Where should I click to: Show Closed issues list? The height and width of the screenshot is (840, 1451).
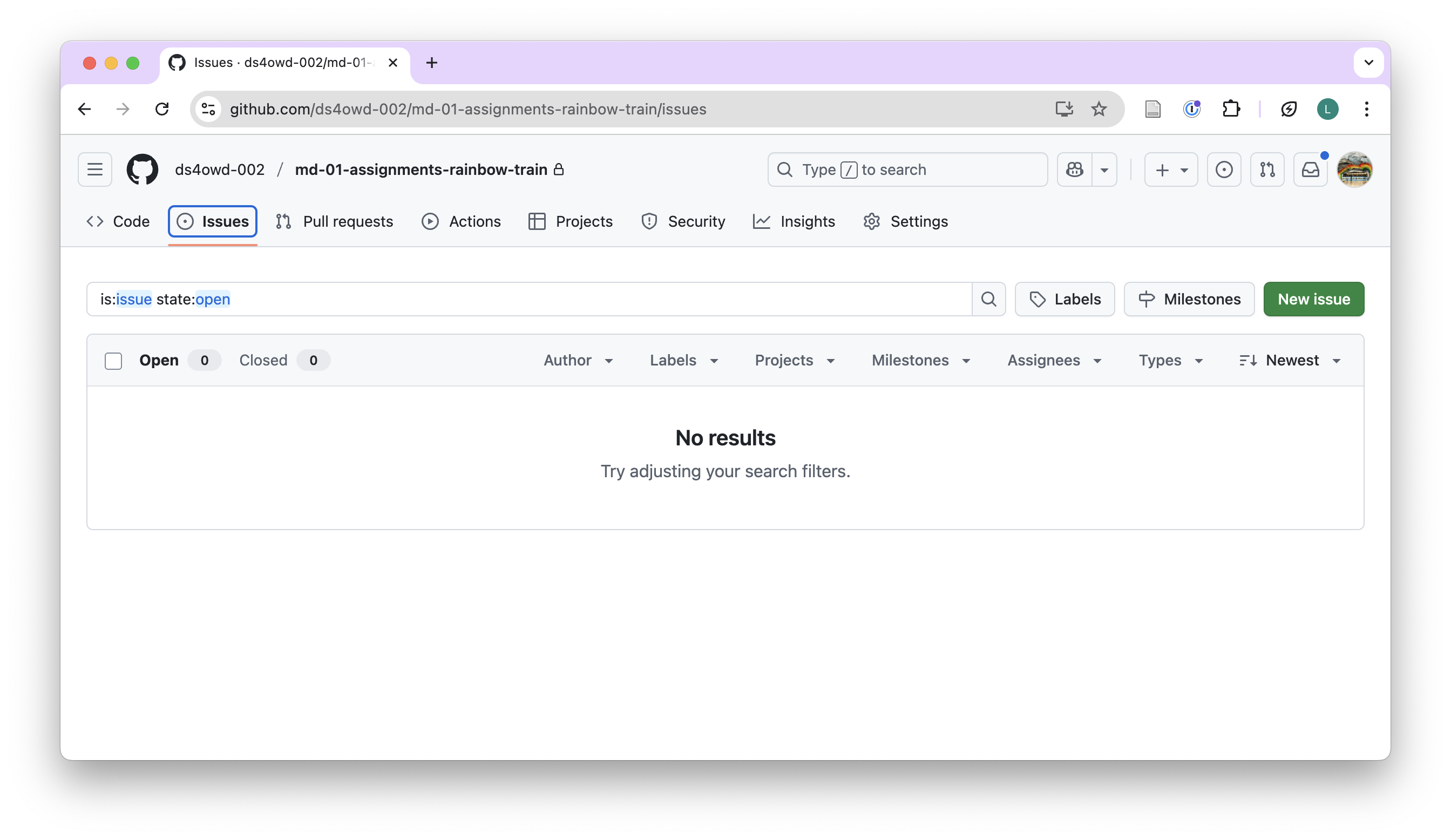[264, 361]
